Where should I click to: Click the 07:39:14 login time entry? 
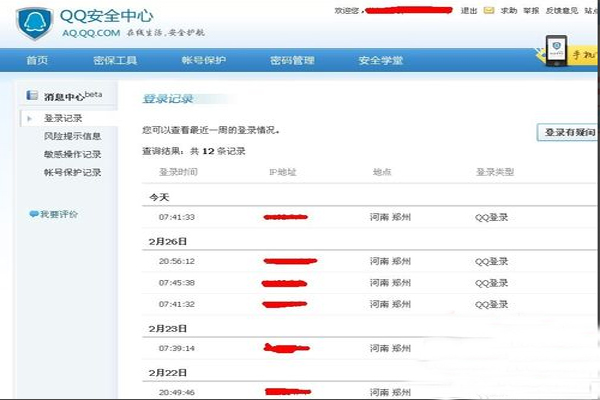pyautogui.click(x=177, y=348)
